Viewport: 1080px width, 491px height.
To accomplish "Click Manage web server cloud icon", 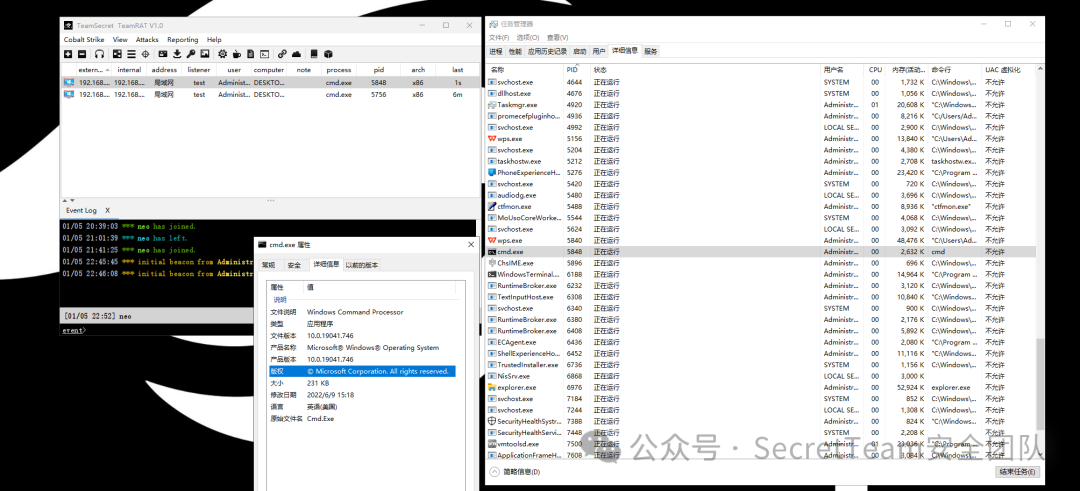I will 296,54.
